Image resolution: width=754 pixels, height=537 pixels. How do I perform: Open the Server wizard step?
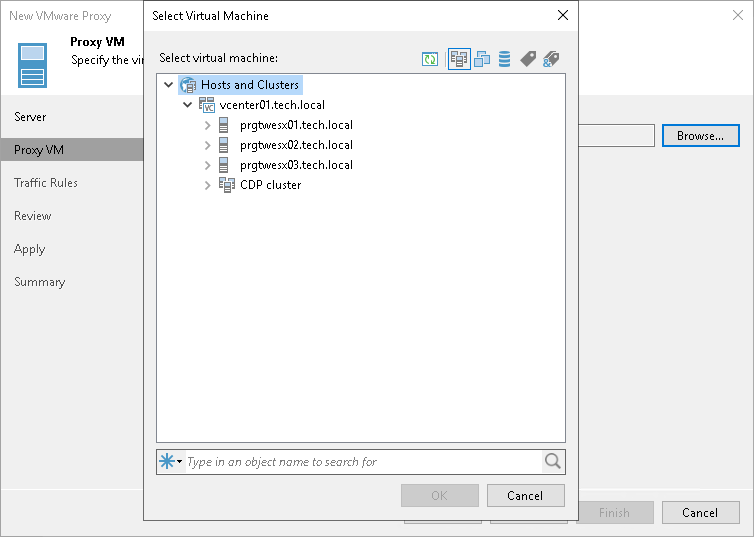[30, 117]
